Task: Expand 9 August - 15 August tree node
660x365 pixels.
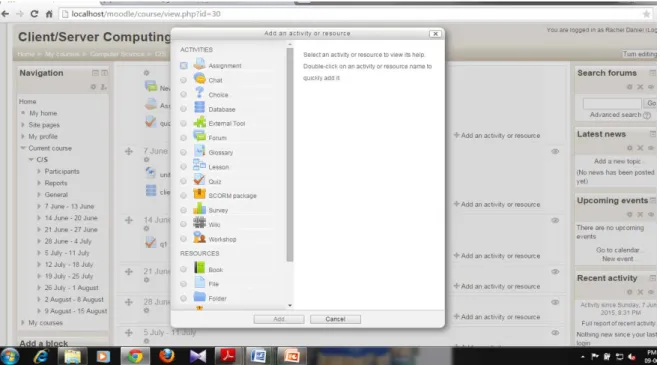Action: pyautogui.click(x=39, y=311)
